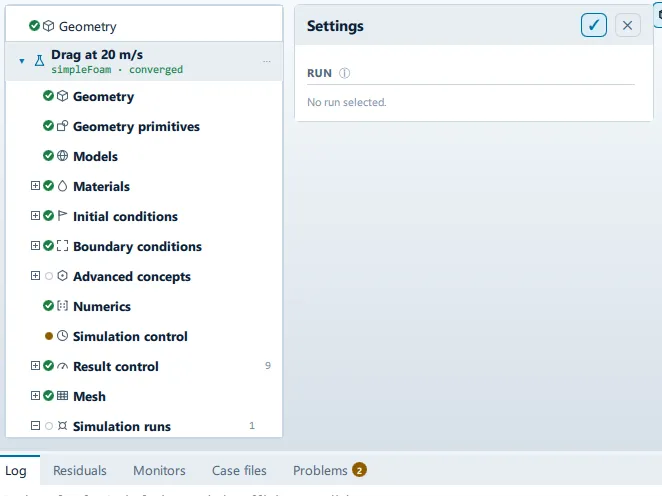Expand the Advanced concepts node
Image resolution: width=662 pixels, height=496 pixels.
tap(35, 276)
